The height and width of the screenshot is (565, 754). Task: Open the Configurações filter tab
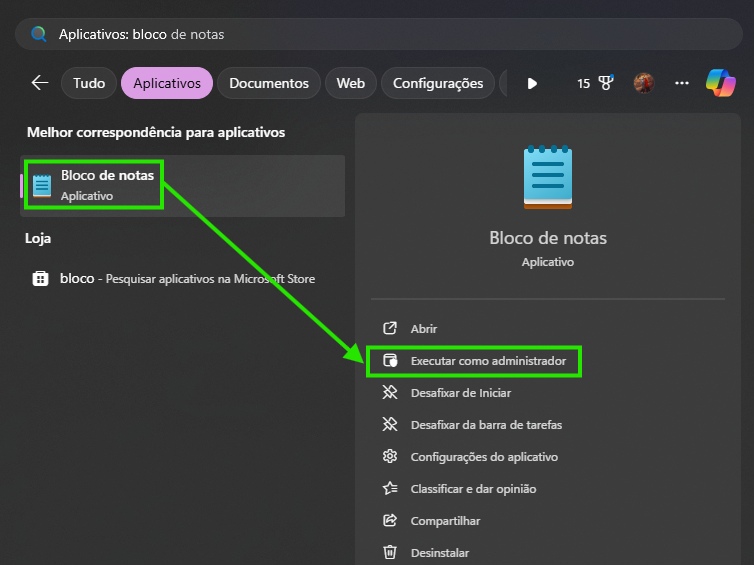click(438, 83)
